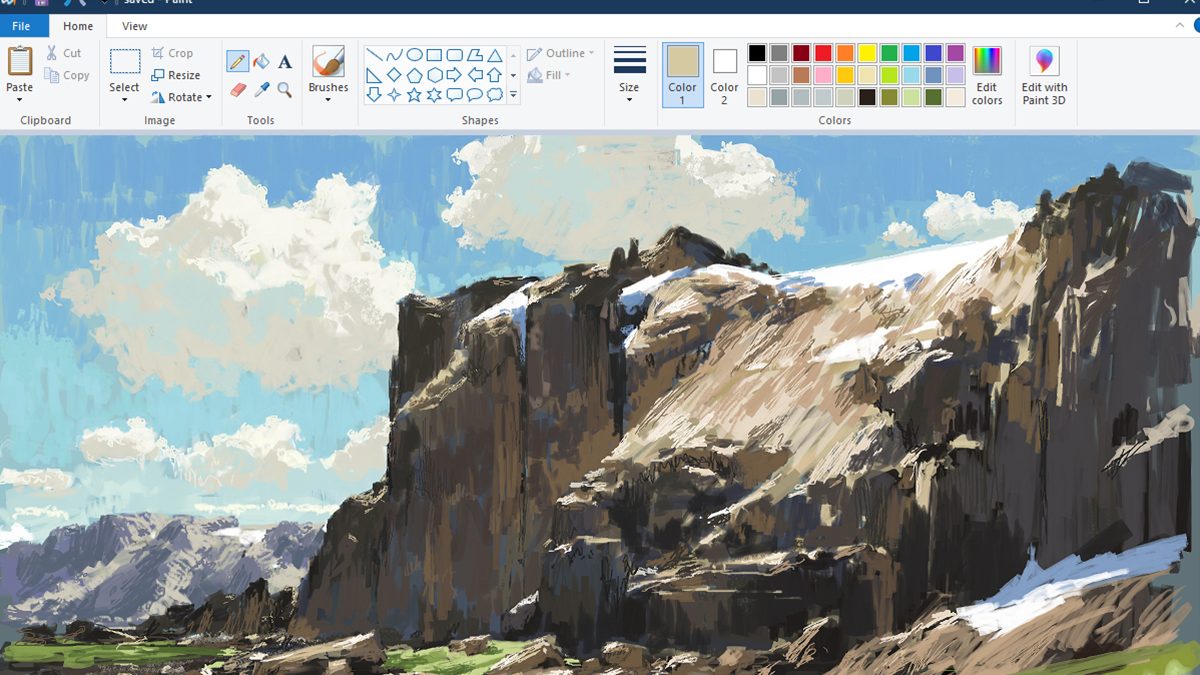This screenshot has height=675, width=1200.
Task: Select the Fill with color tool
Action: coord(261,61)
